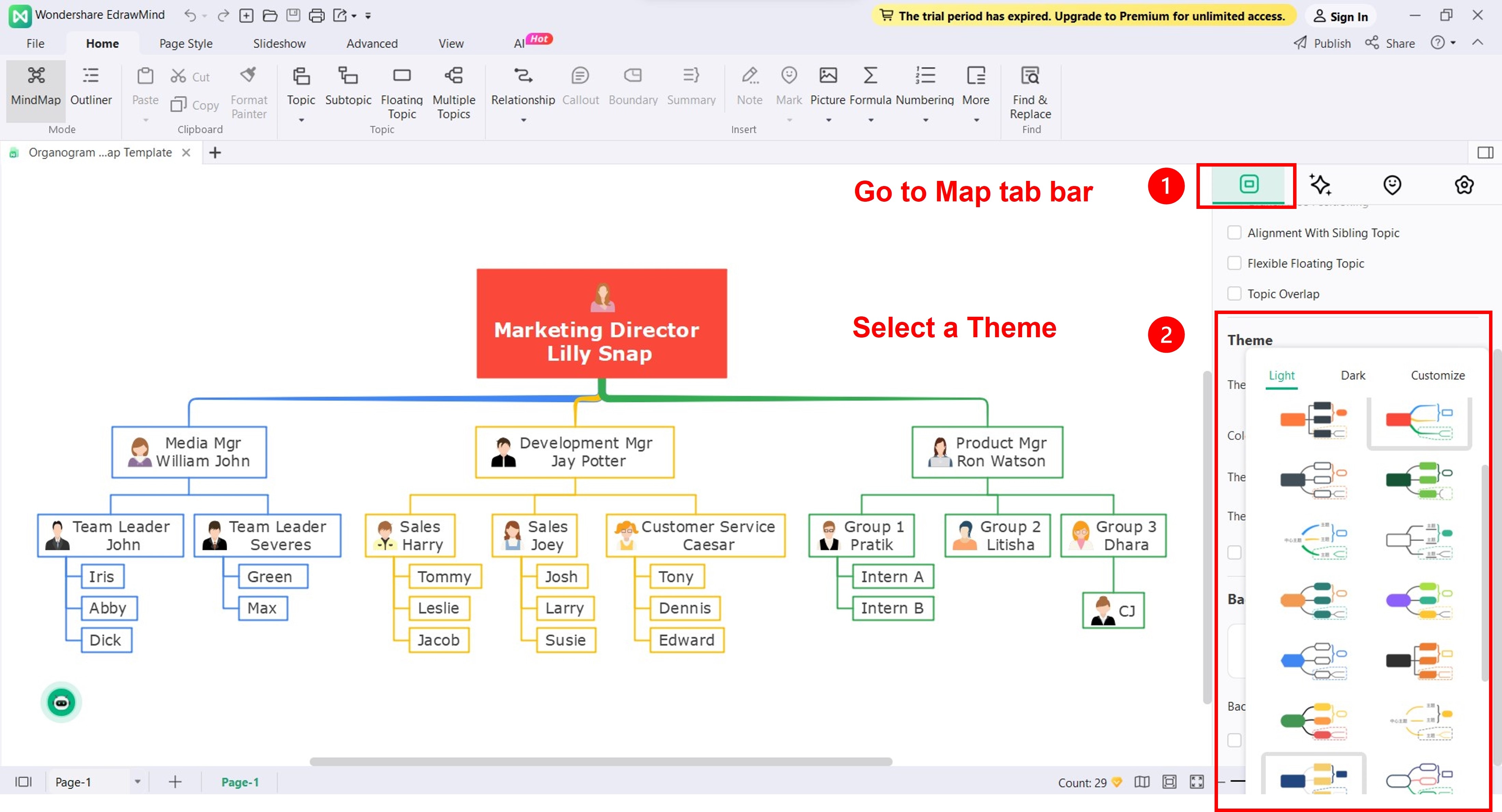The image size is (1502, 812).
Task: Switch to Dark theme tab
Action: click(1353, 376)
